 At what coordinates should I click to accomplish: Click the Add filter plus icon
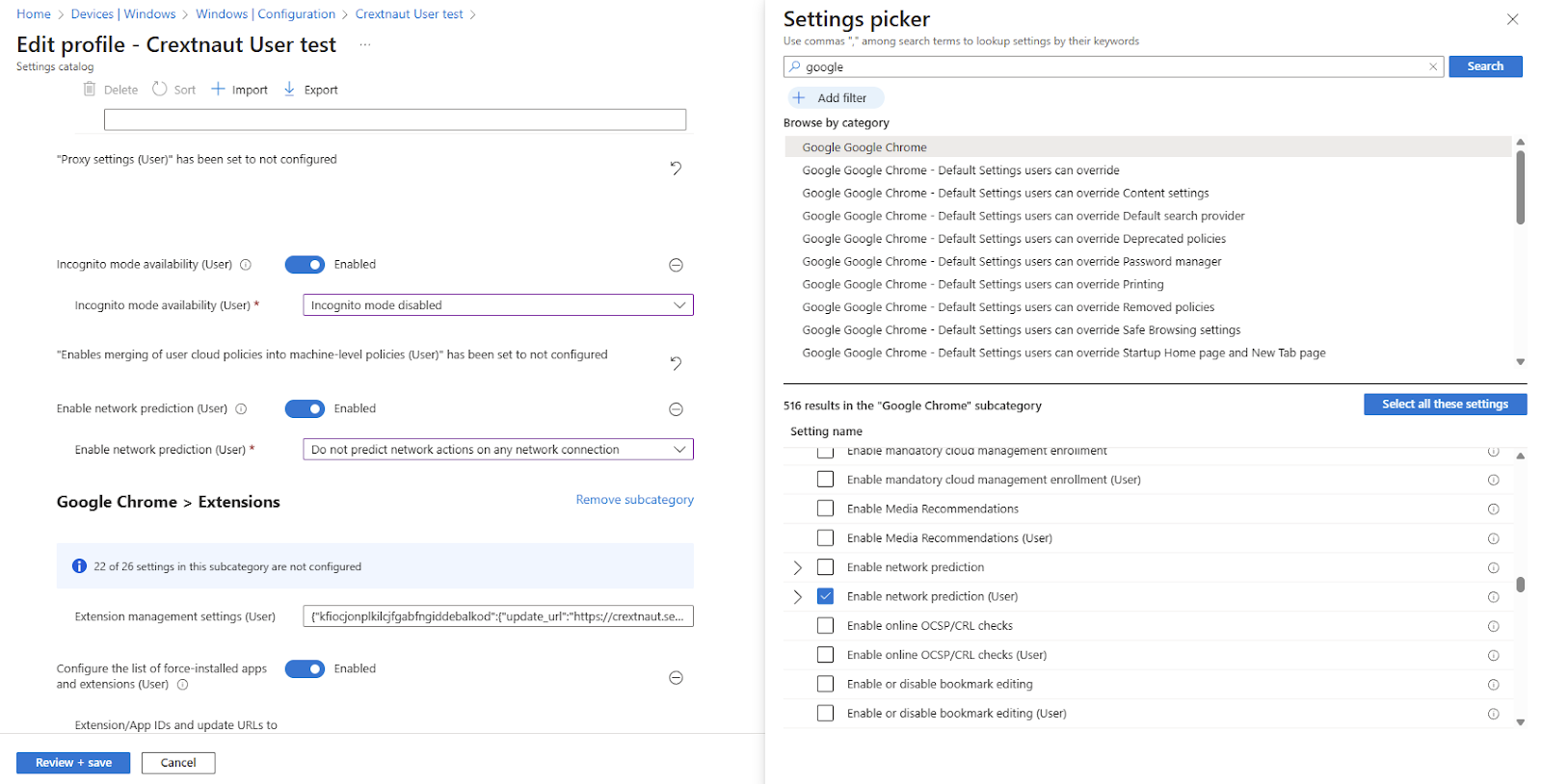click(799, 97)
